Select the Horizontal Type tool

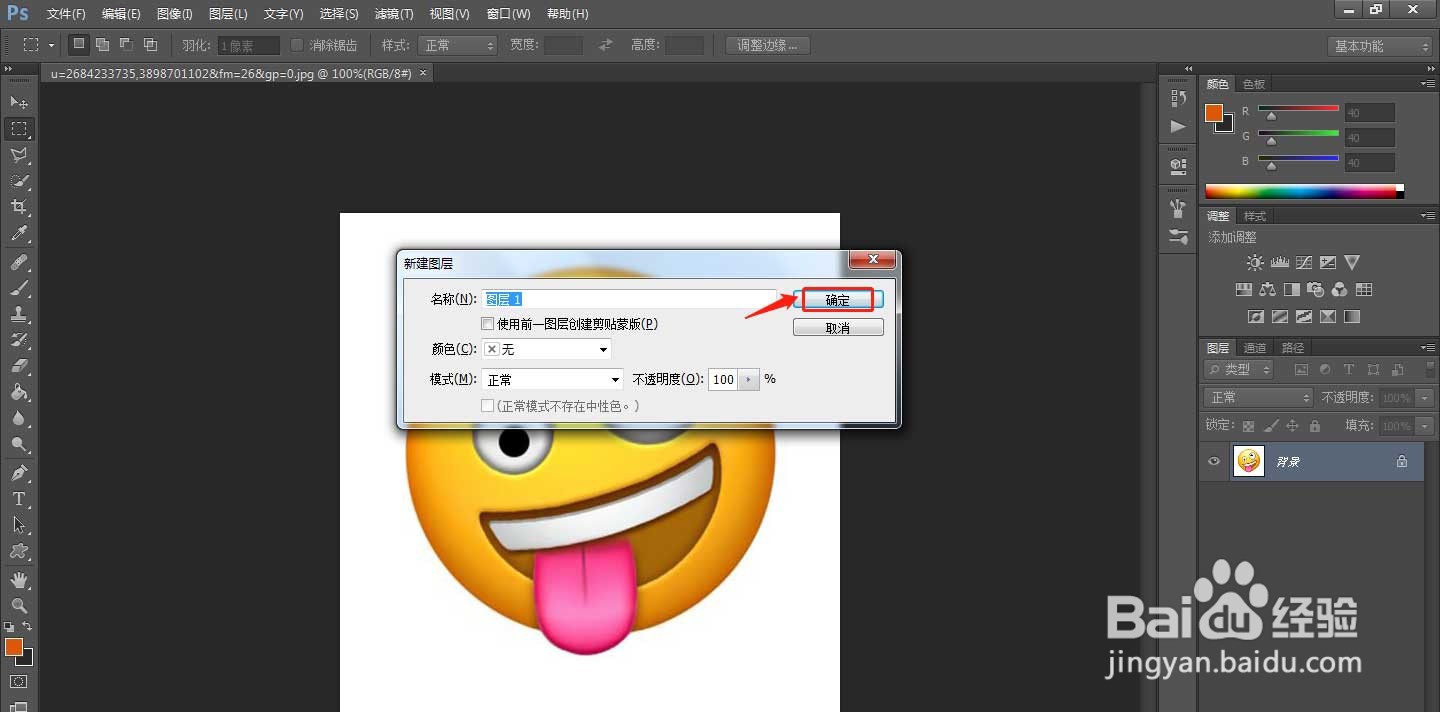[19, 498]
